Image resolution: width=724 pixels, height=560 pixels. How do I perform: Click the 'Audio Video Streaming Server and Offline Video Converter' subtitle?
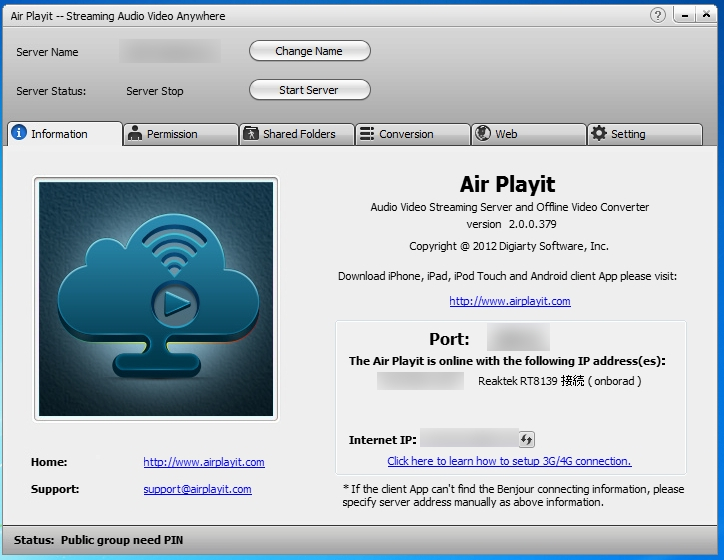point(509,207)
